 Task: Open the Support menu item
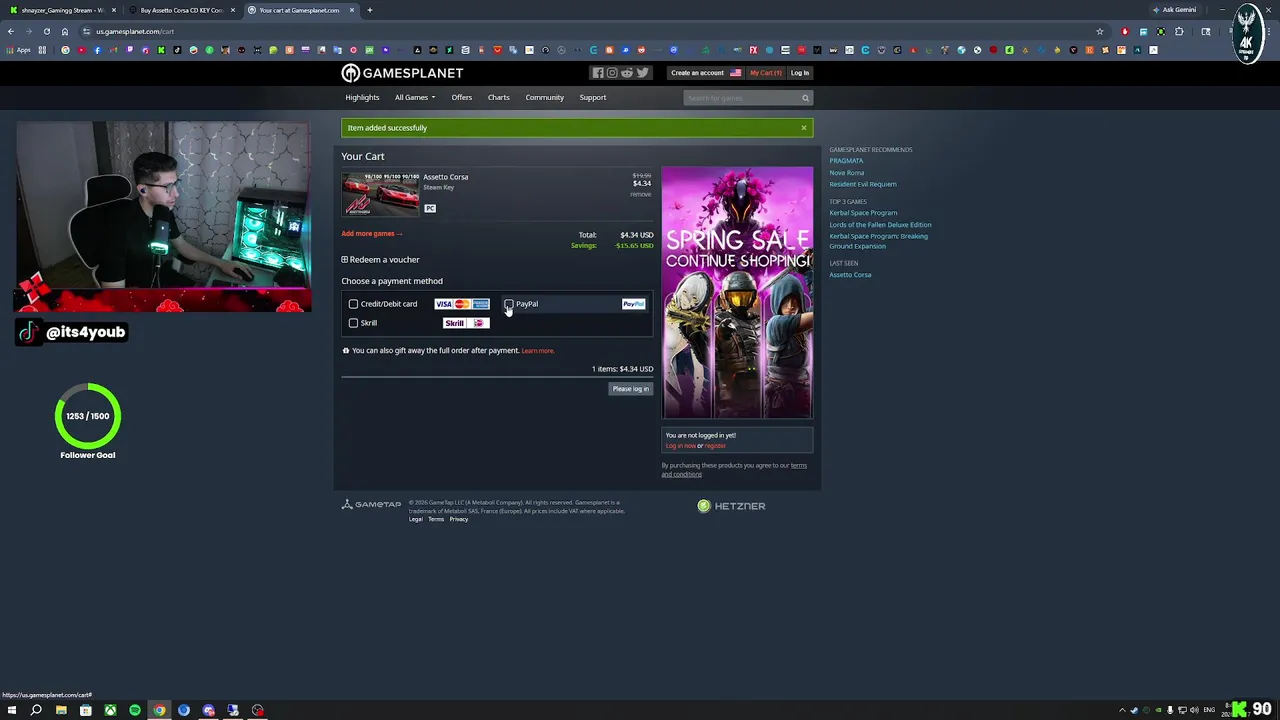pos(592,98)
